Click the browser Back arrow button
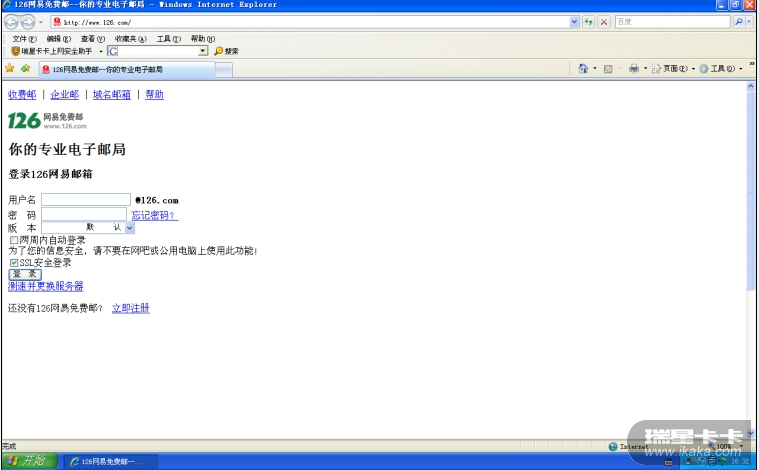Viewport: 759px width, 470px height. [x=11, y=22]
